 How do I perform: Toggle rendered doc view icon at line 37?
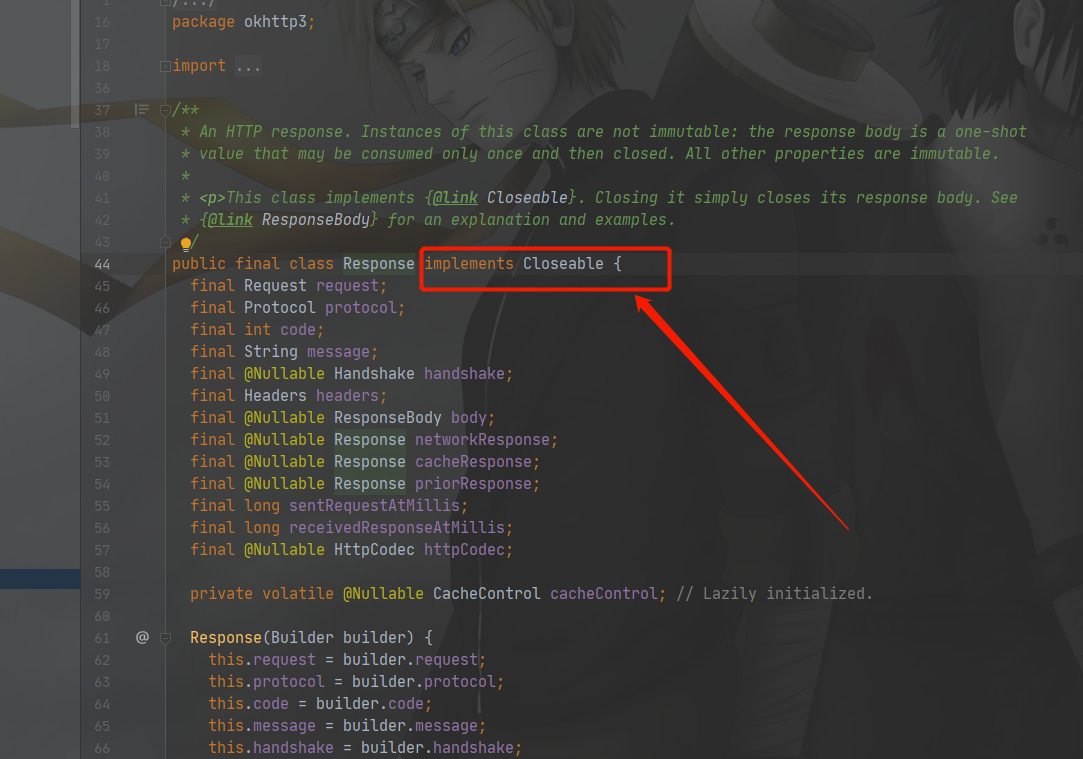point(142,109)
